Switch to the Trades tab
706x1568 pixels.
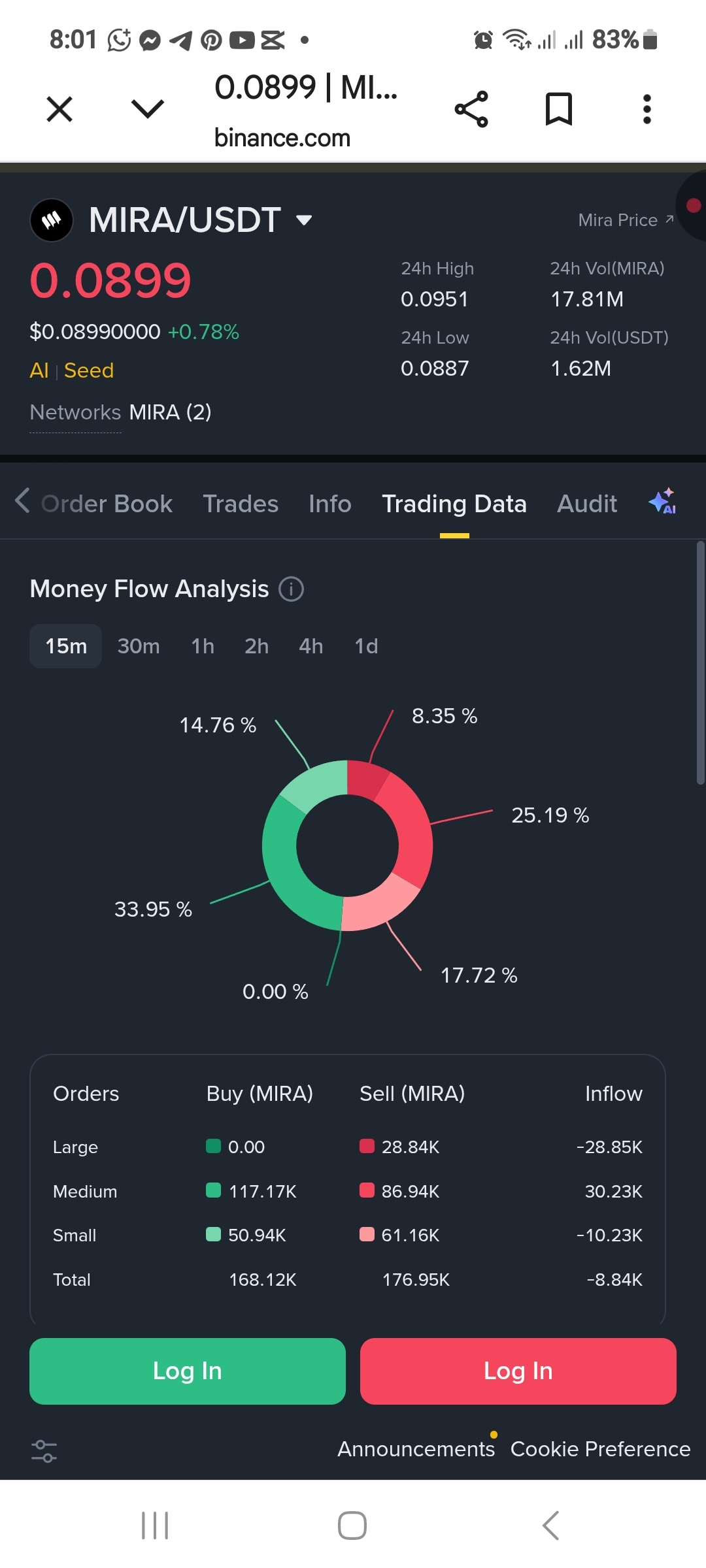click(241, 504)
